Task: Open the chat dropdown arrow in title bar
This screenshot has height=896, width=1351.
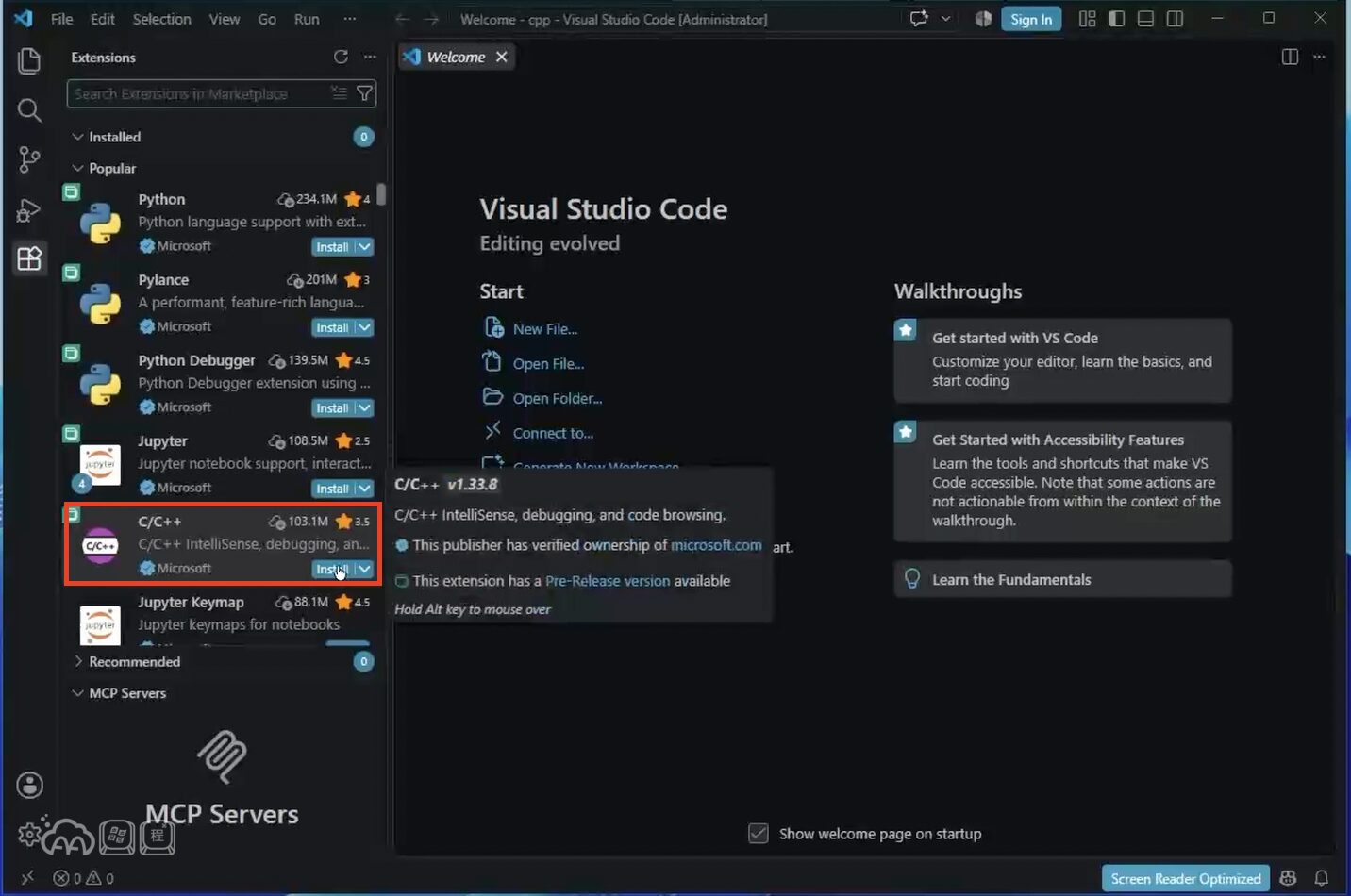Action: pos(945,19)
